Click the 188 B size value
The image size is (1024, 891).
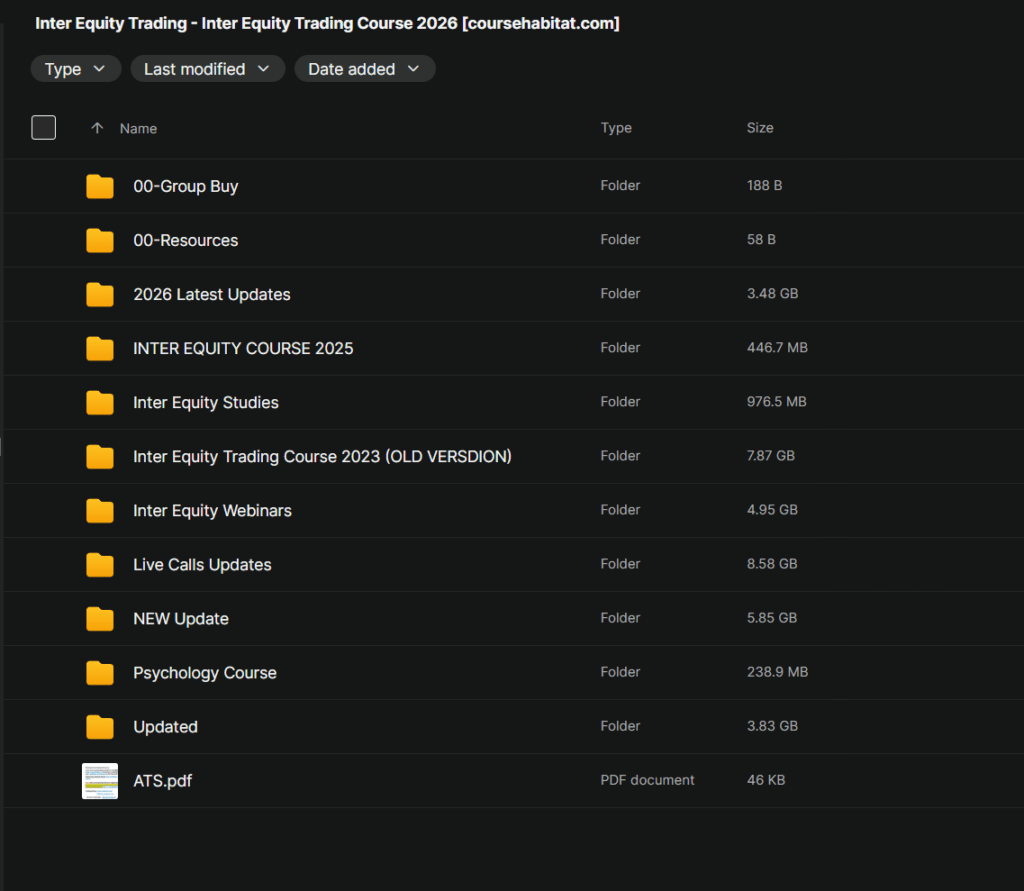764,186
